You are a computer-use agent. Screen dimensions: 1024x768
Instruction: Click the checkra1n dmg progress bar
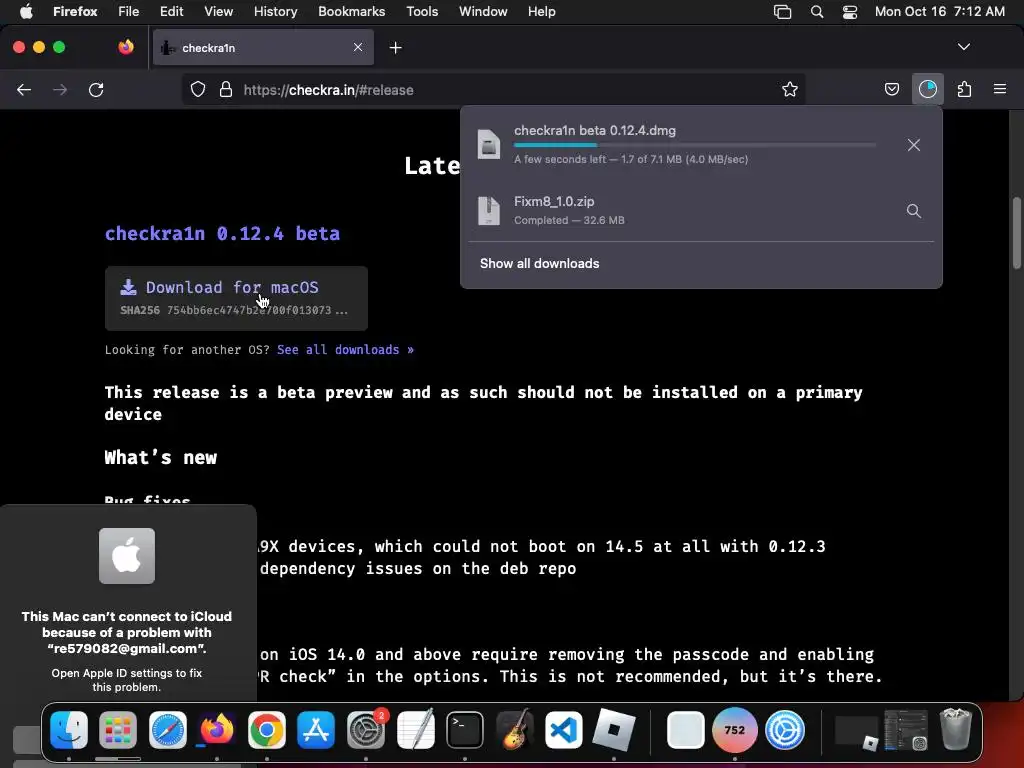(695, 145)
